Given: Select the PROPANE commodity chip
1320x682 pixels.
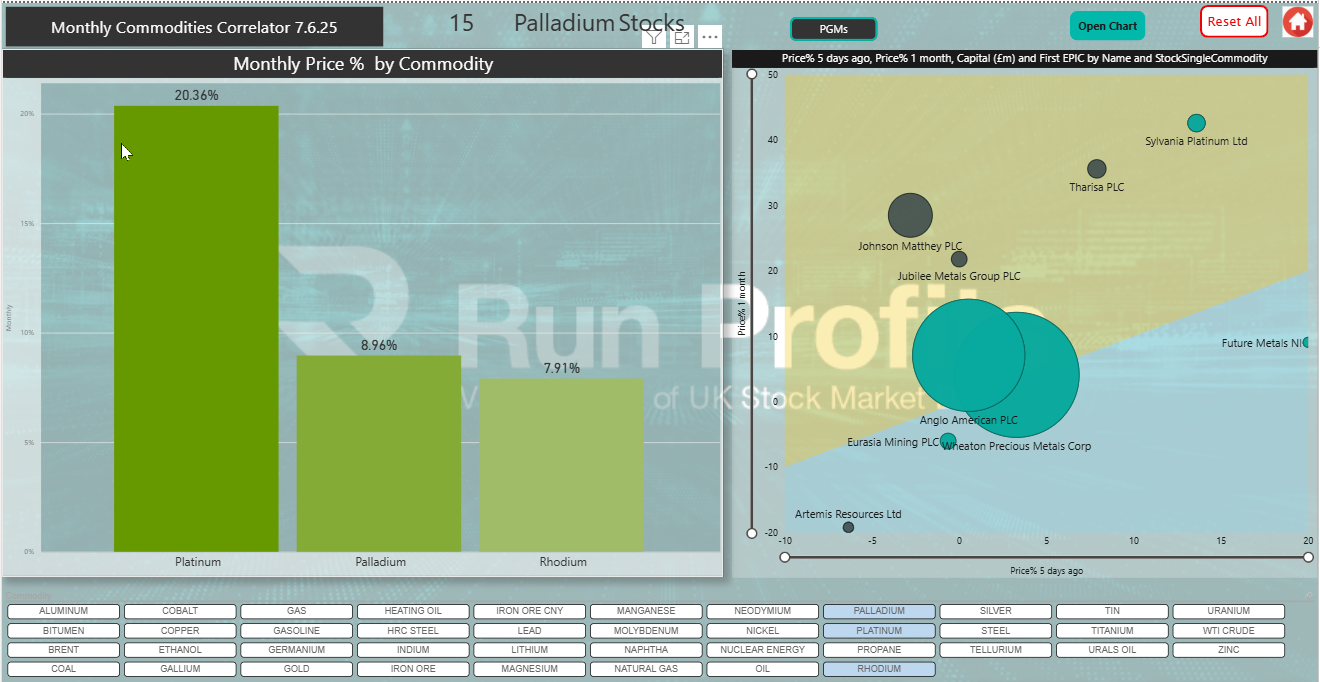Looking at the screenshot, I should click(x=879, y=650).
